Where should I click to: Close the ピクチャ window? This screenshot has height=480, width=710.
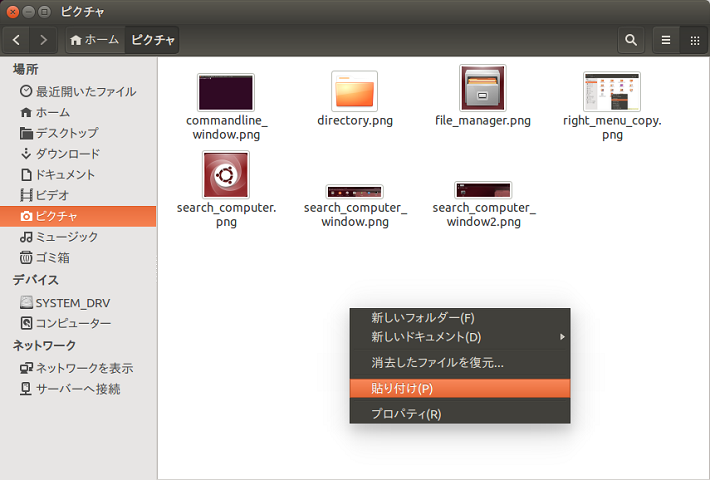click(x=13, y=12)
